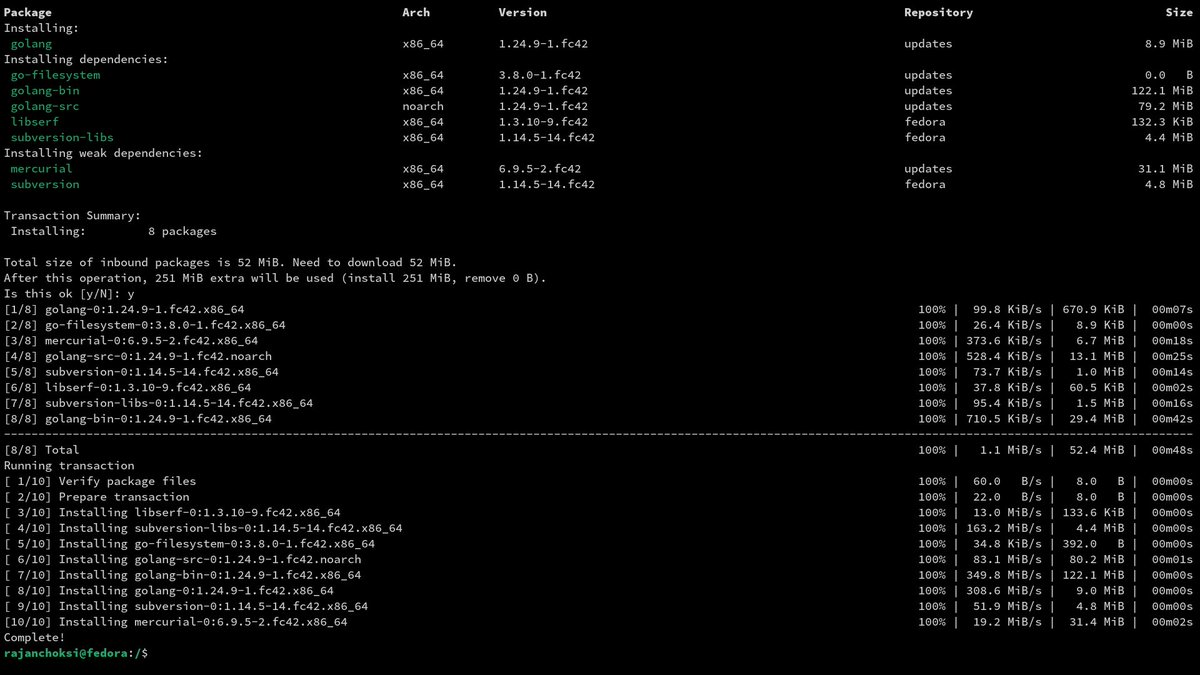The image size is (1200, 675).
Task: Click download line '[3/8] mercurial-0:6.9.5-2.fc42.x86_64'
Action: tap(131, 341)
